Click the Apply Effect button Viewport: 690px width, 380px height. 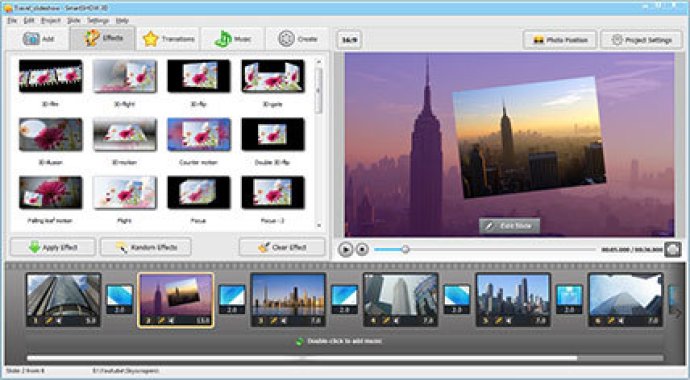(x=53, y=247)
